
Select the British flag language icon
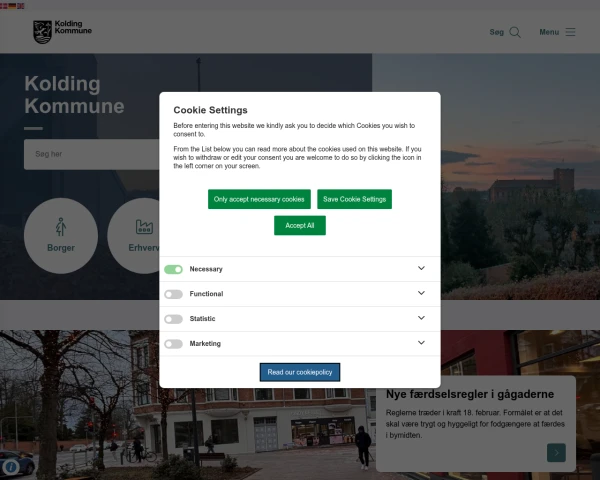22,5
